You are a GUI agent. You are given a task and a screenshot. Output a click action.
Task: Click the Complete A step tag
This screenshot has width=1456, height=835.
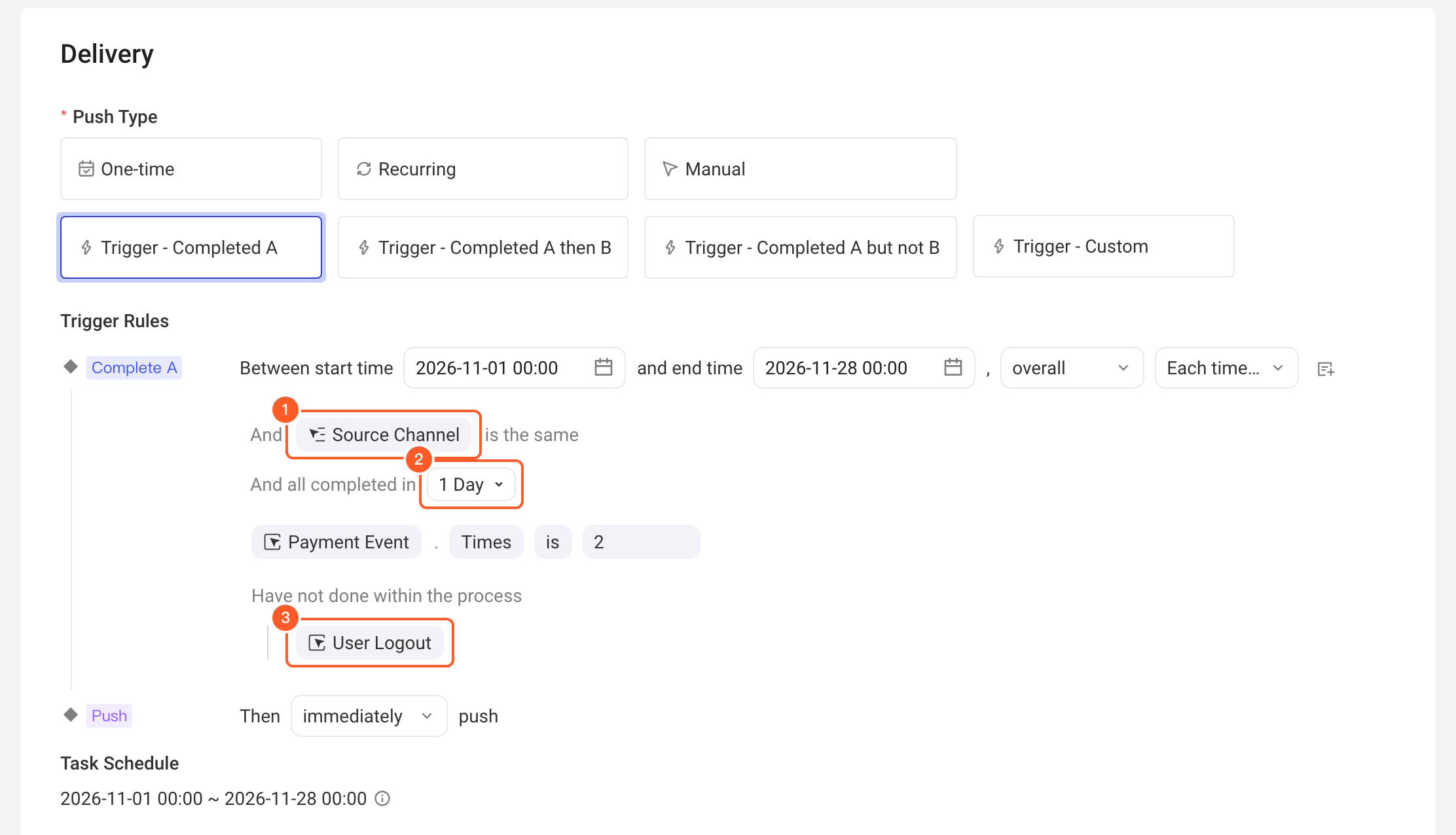[x=134, y=368]
